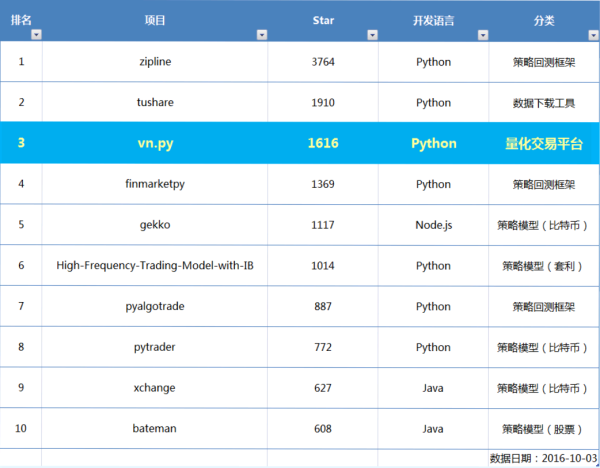The image size is (600, 468).
Task: Expand the 分类 column filter dropdown
Action: pos(592,34)
